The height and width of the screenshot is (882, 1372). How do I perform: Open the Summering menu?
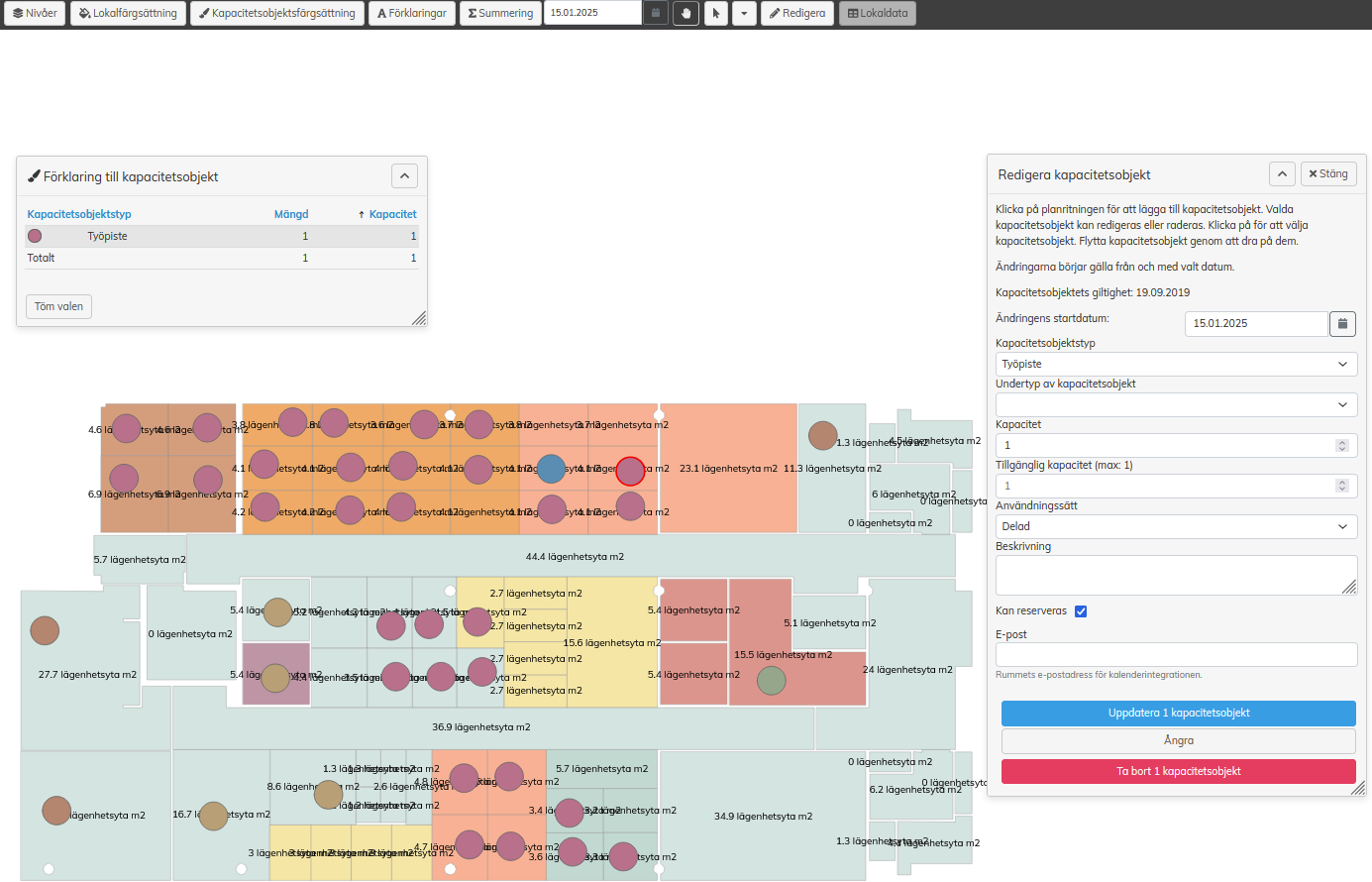[x=500, y=13]
